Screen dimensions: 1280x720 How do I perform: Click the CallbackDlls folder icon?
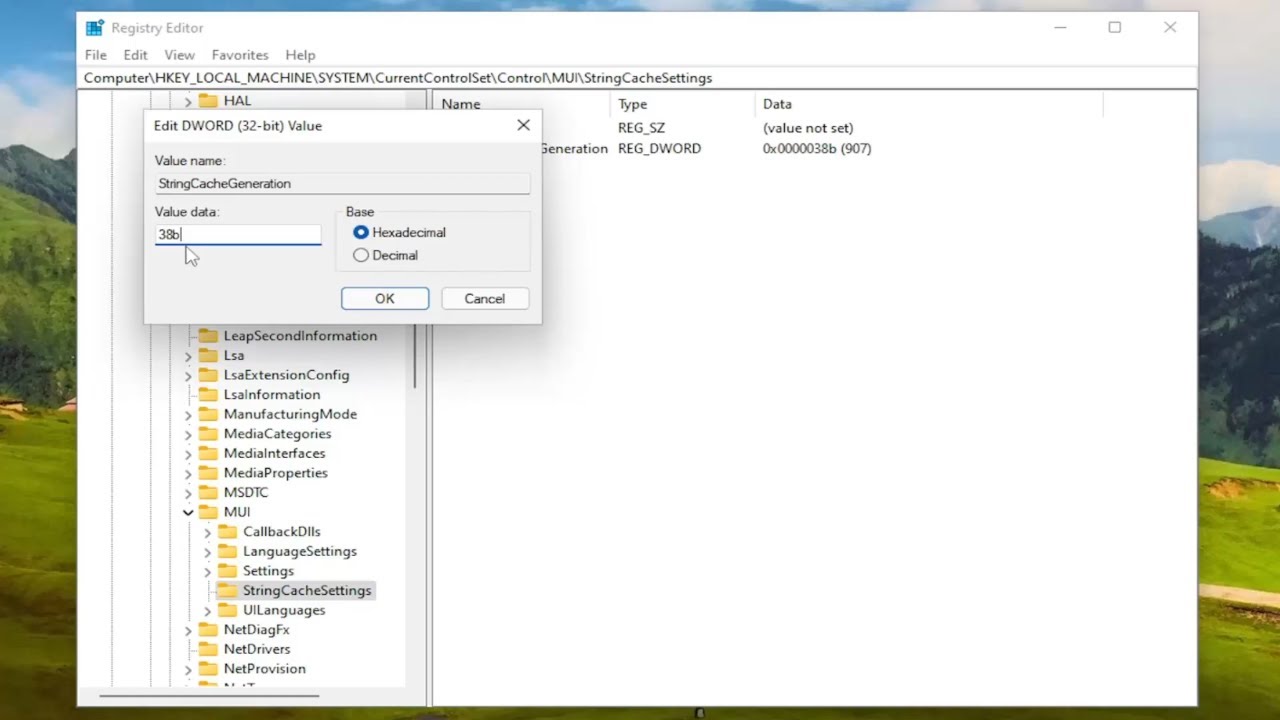228,531
